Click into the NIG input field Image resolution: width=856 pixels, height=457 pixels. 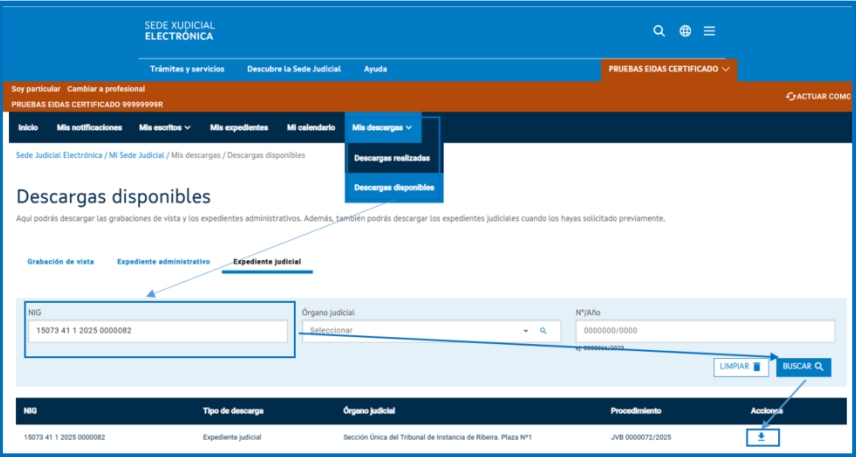(x=157, y=331)
